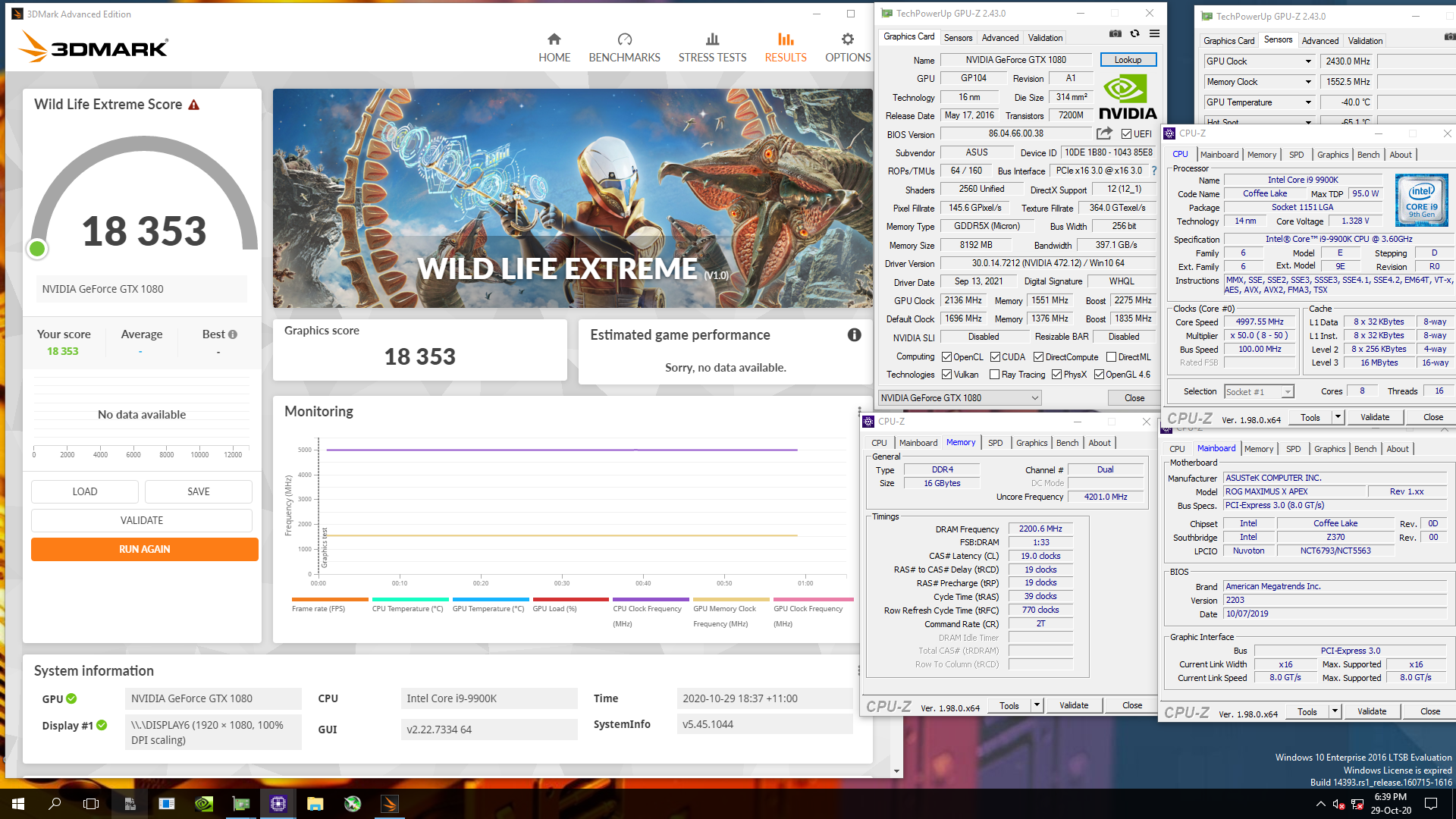Click Validate button in CPU-Z Memory window

(1073, 705)
